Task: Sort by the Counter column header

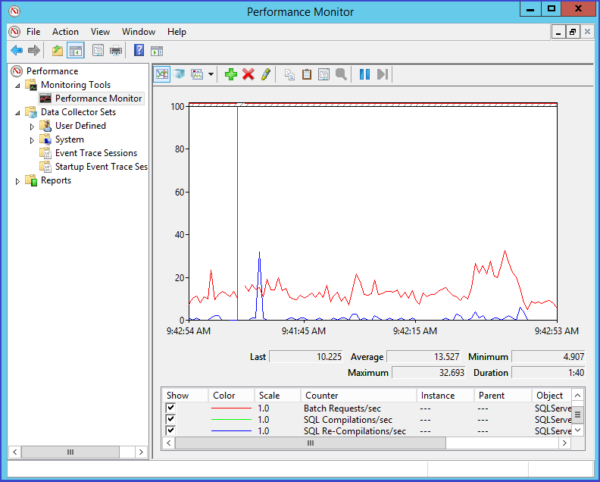Action: click(x=358, y=395)
